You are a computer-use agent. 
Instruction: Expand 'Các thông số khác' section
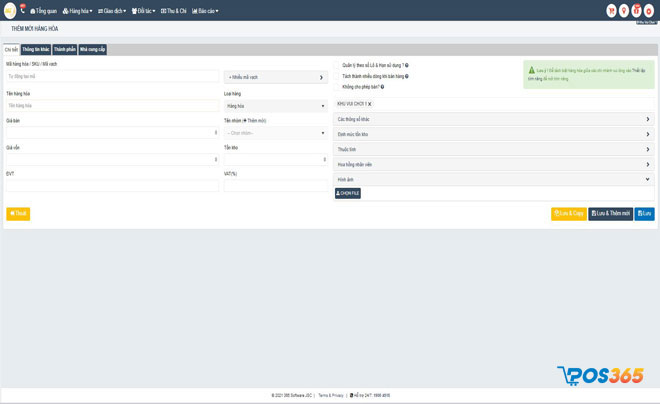click(x=494, y=119)
